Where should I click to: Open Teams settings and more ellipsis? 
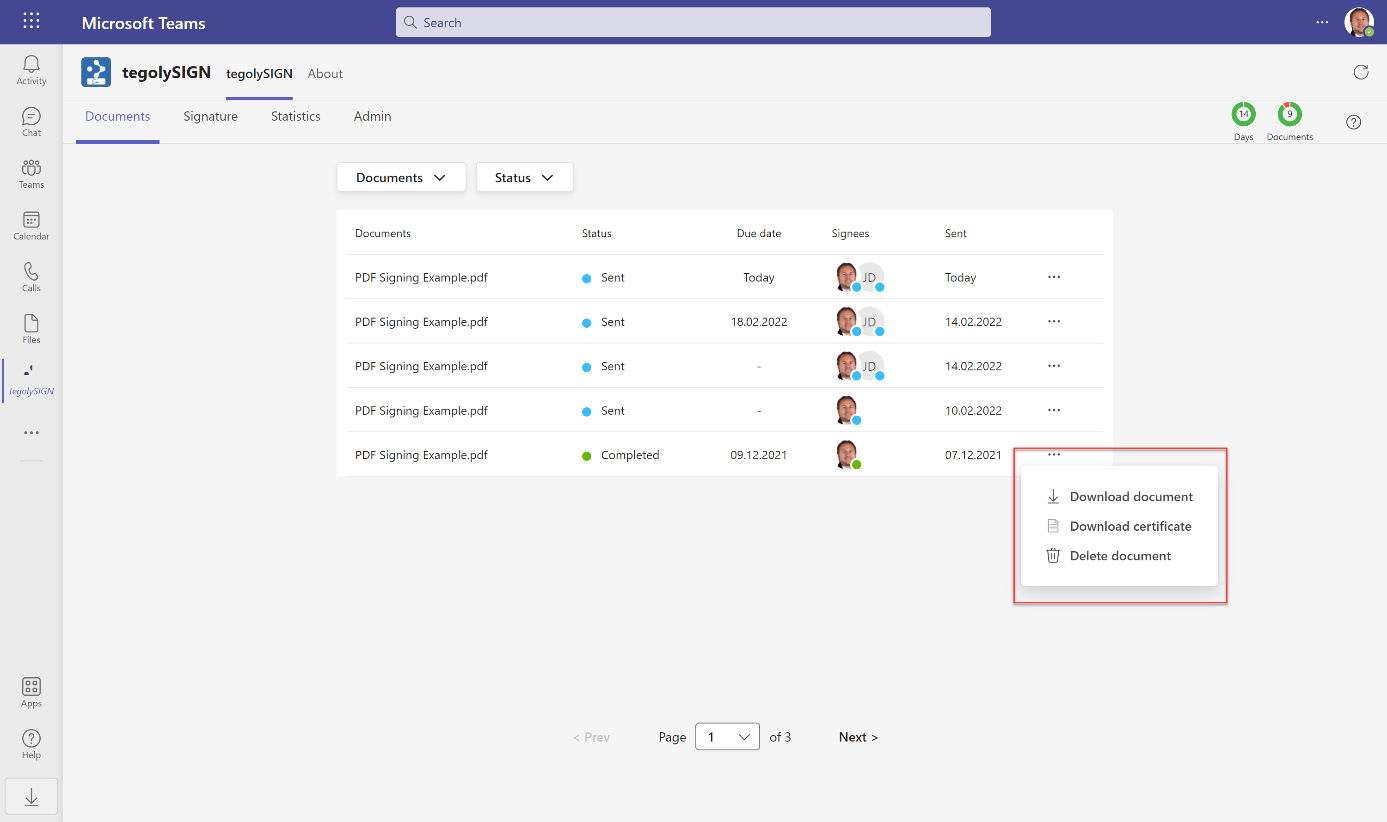click(1322, 22)
